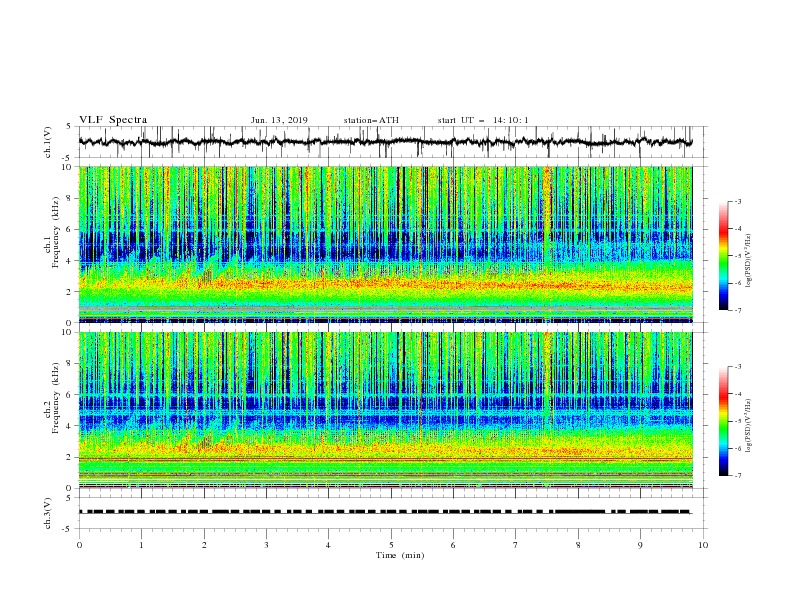Viewport: 792px width, 612px height.
Task: Select the "start UT = 14:10:1" text
Action: 483,120
